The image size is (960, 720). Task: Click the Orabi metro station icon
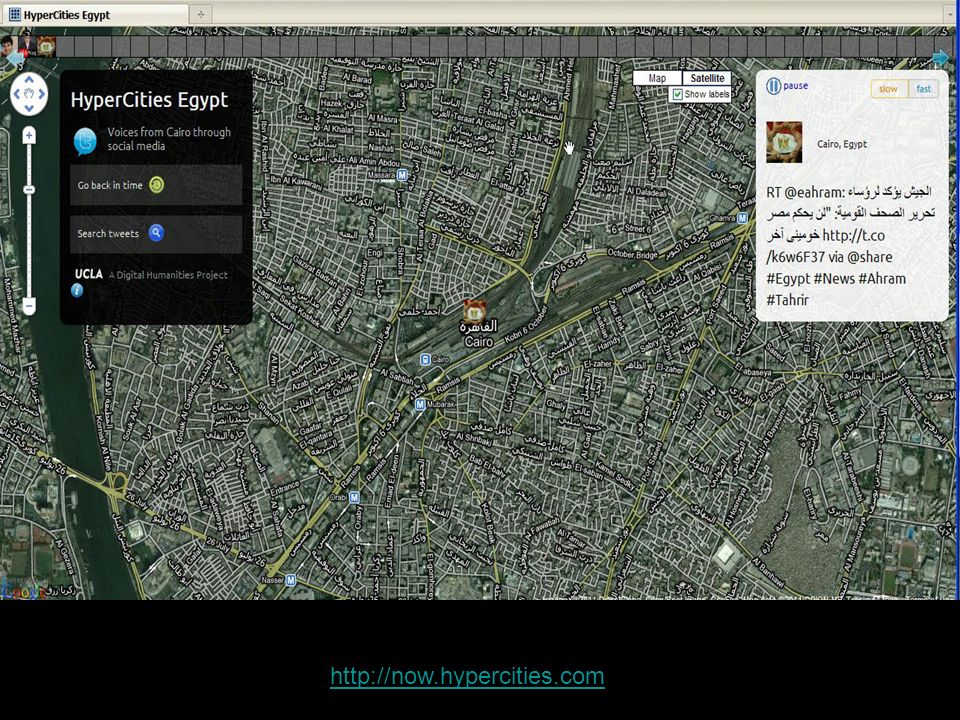click(354, 497)
